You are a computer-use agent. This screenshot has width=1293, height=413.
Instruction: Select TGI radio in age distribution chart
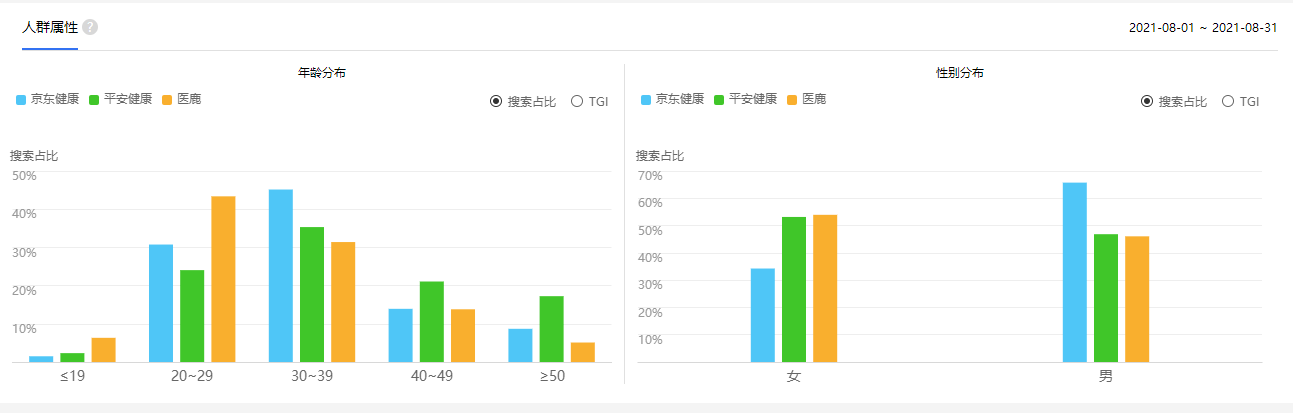click(577, 101)
